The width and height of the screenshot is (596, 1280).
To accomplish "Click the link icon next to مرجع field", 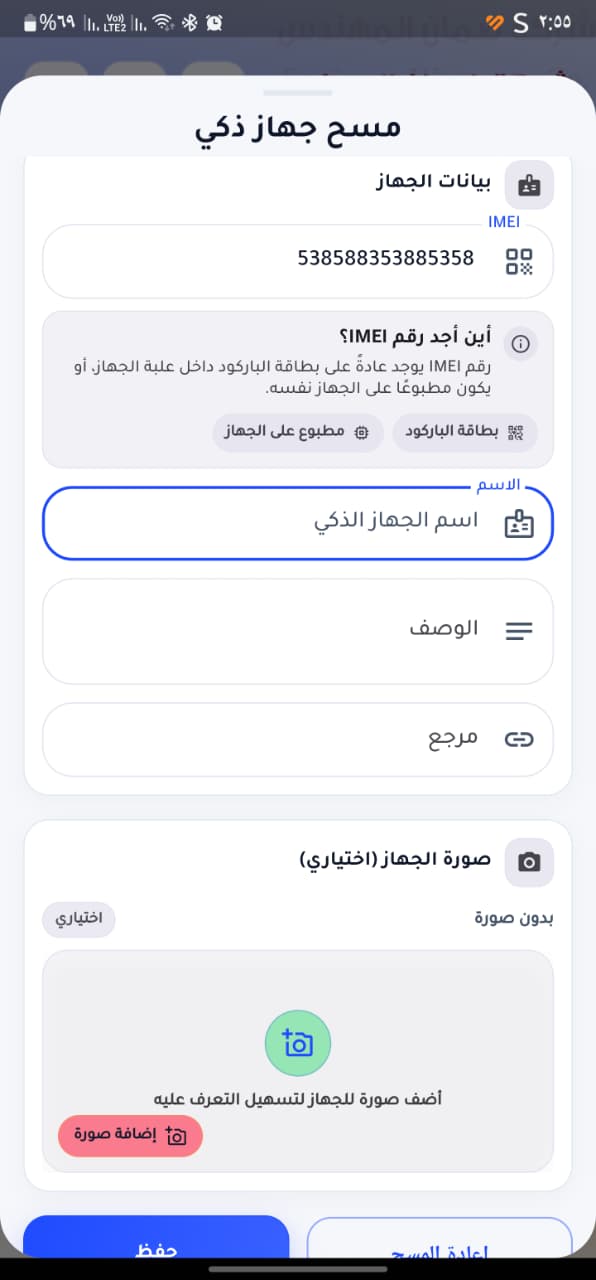I will coord(519,739).
